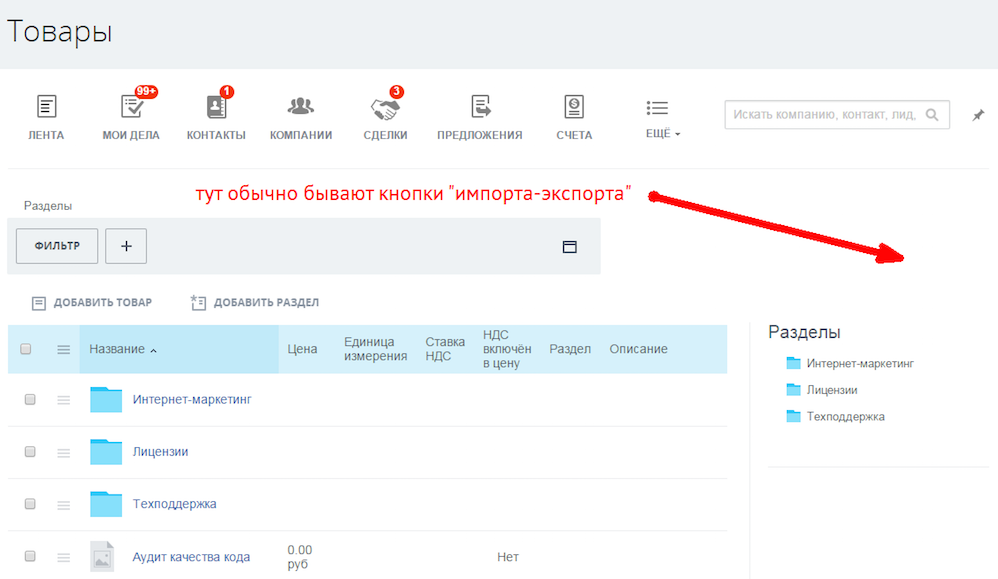Open Компании section icon
The width and height of the screenshot is (998, 579).
tap(301, 107)
